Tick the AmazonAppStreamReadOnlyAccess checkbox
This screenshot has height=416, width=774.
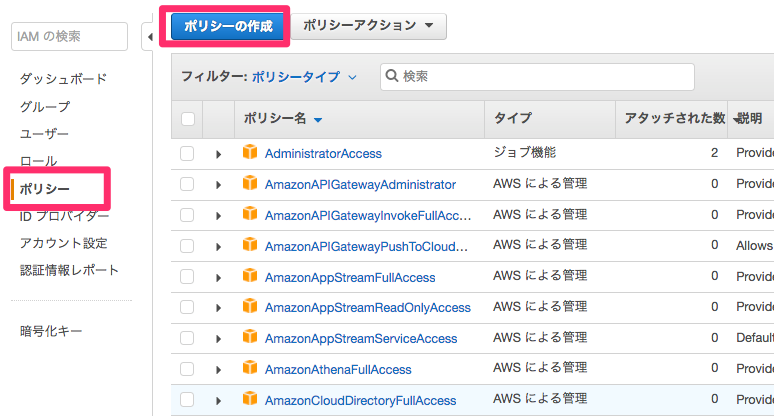click(187, 307)
